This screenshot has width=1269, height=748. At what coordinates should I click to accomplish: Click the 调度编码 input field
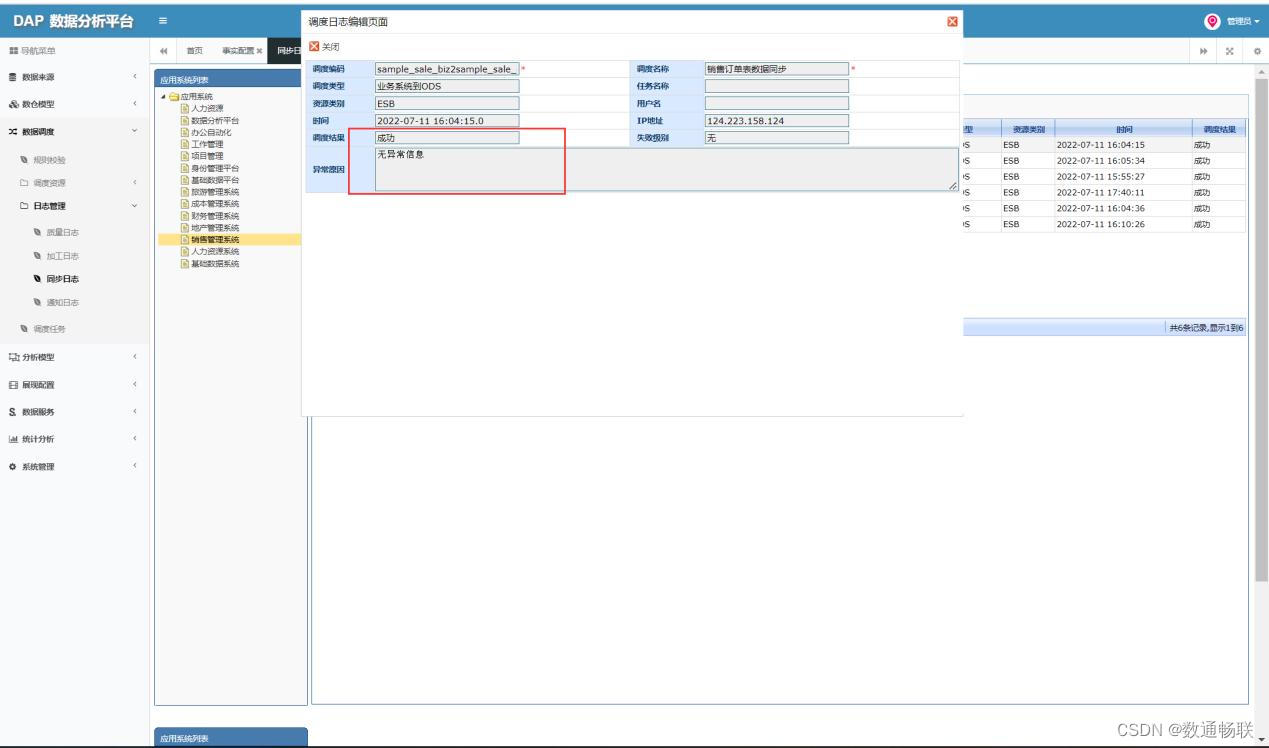[447, 69]
